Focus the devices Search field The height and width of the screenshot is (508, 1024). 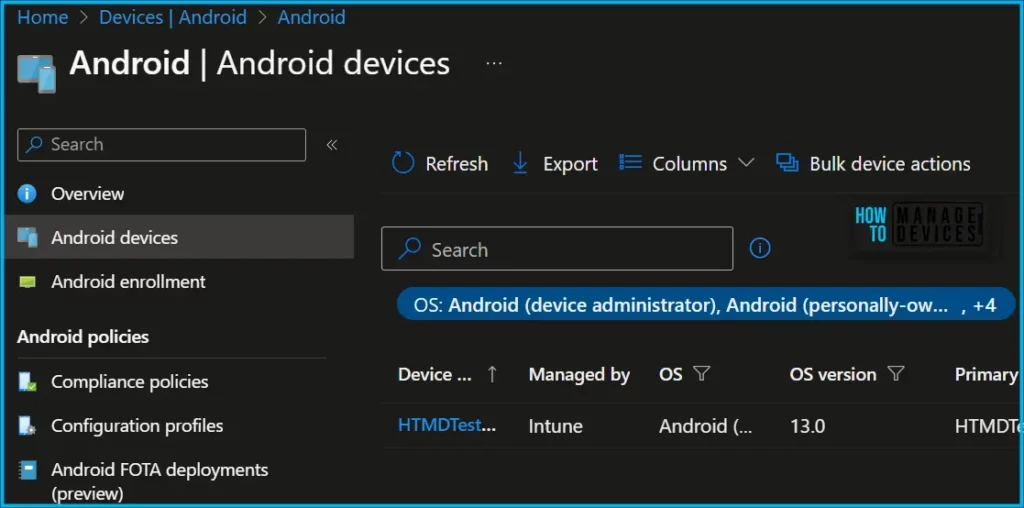click(557, 249)
